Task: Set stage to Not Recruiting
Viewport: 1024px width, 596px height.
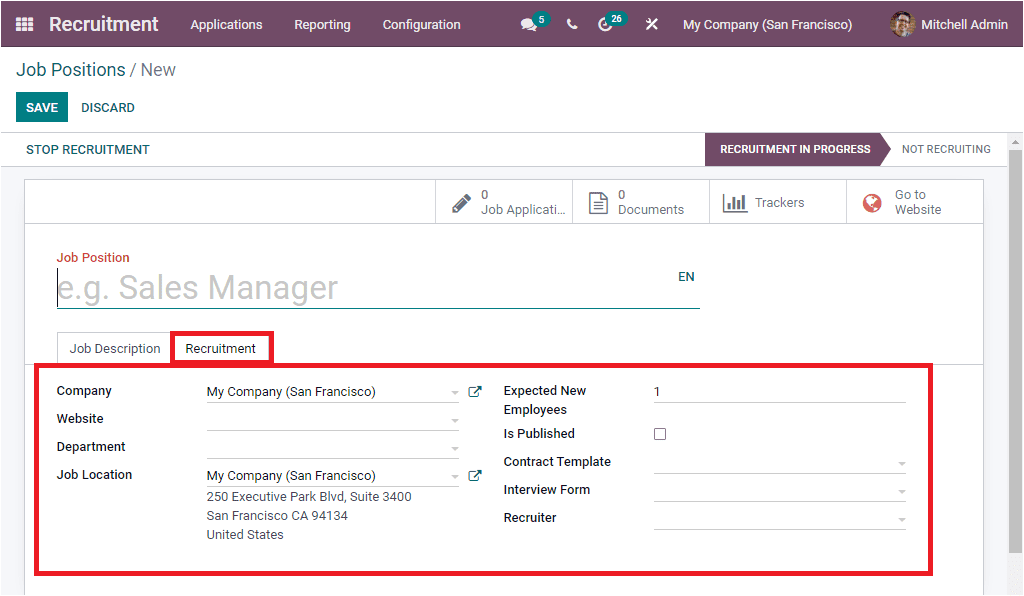Action: 945,149
